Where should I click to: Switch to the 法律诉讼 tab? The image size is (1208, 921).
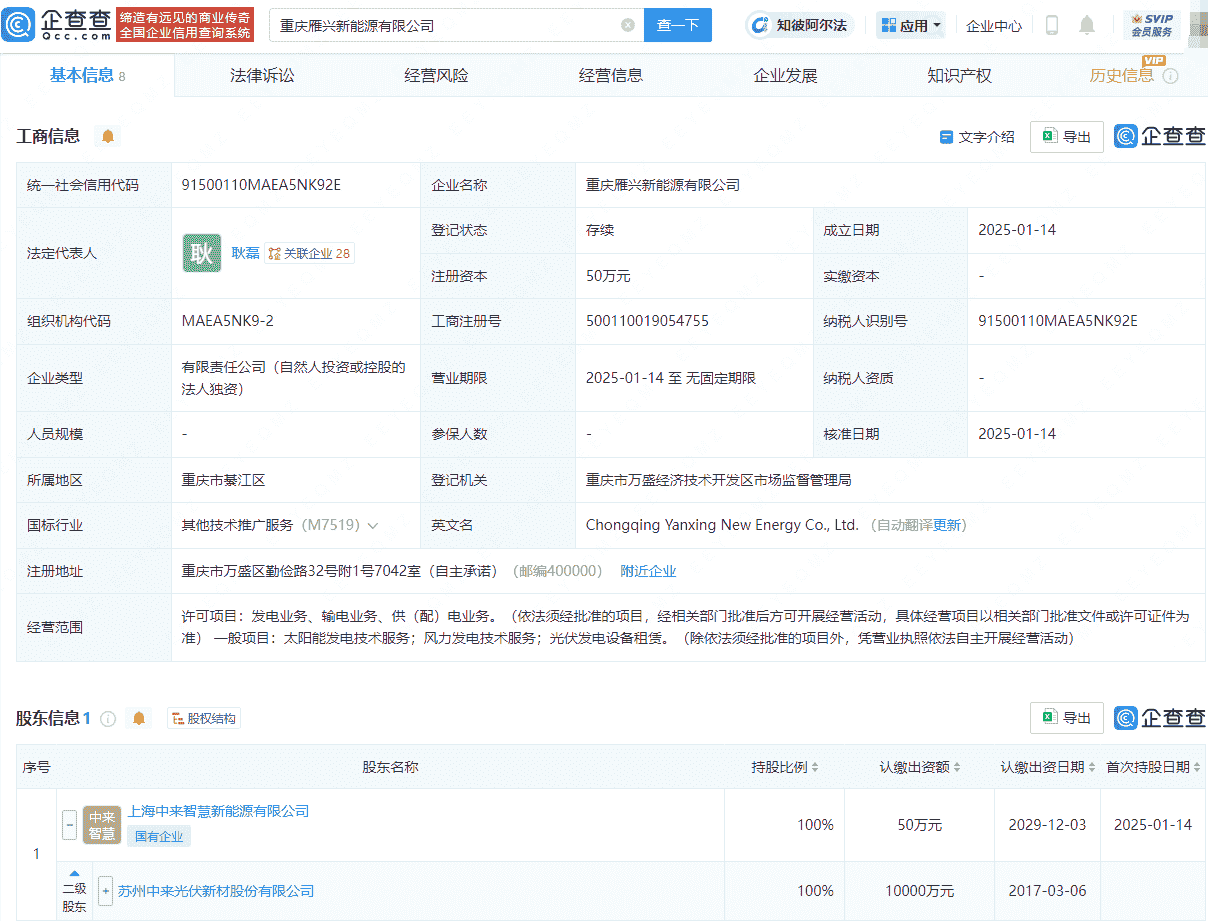click(x=261, y=74)
